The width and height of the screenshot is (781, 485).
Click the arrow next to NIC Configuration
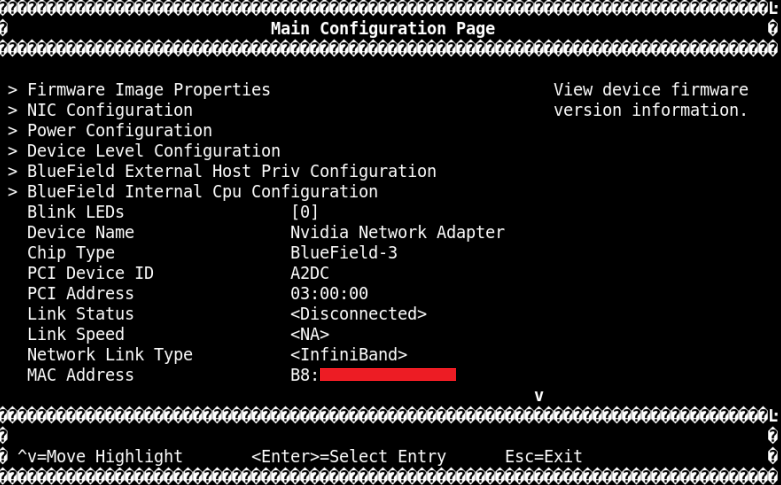pos(12,110)
